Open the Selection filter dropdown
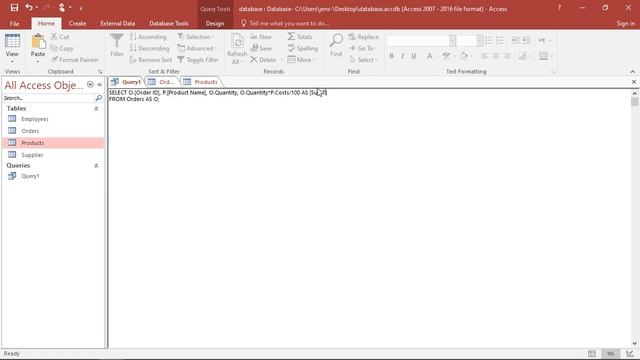This screenshot has width=640, height=360. (x=196, y=37)
